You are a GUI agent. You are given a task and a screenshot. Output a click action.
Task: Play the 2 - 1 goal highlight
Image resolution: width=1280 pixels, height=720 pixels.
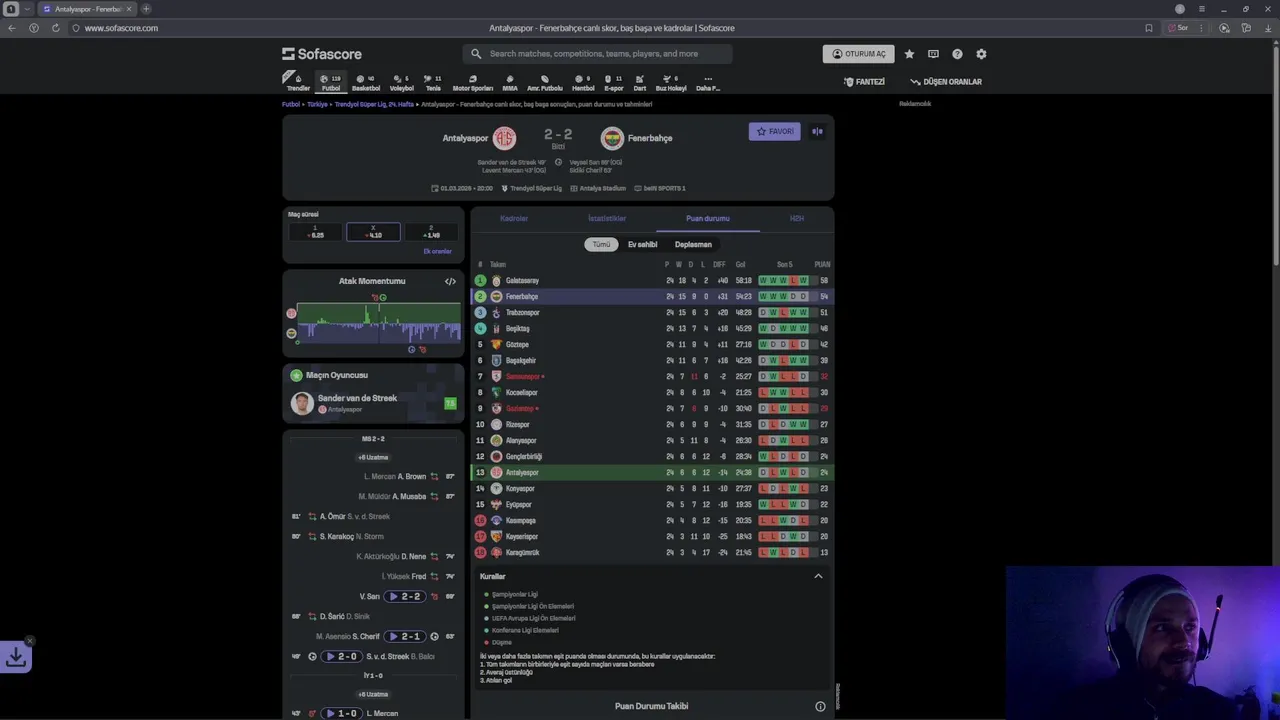click(x=405, y=636)
